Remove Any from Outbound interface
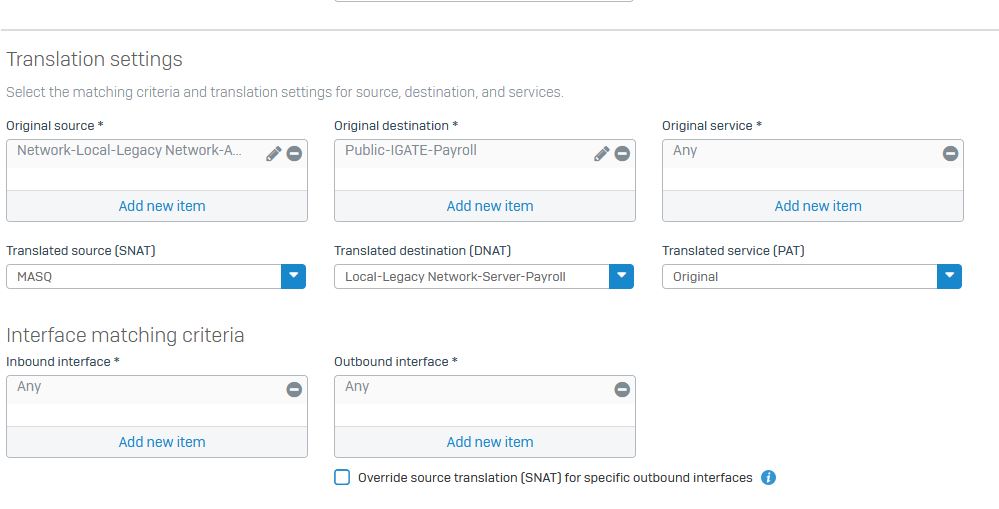The height and width of the screenshot is (509, 999). click(622, 389)
